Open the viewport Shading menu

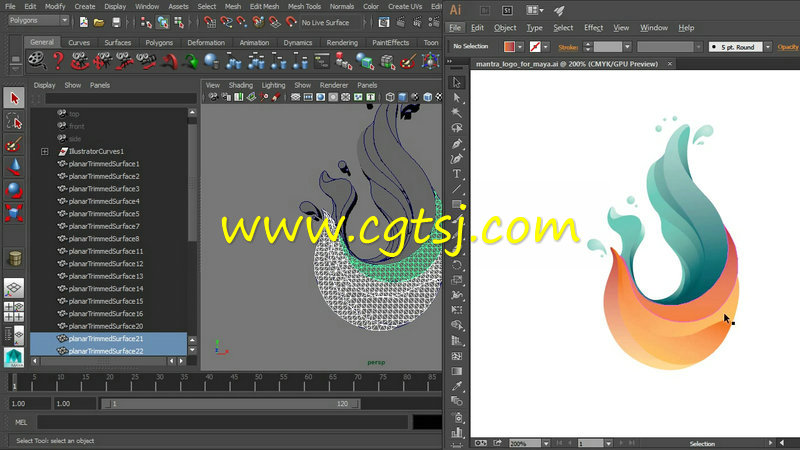point(240,85)
